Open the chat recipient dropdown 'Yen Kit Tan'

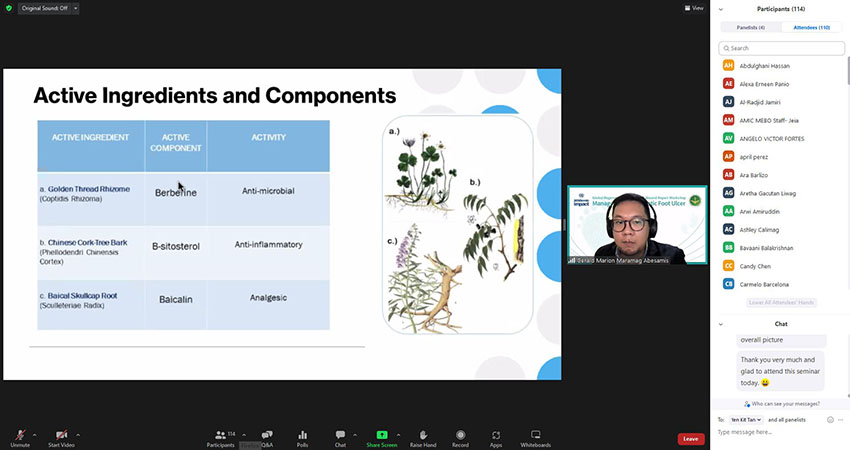(x=745, y=419)
